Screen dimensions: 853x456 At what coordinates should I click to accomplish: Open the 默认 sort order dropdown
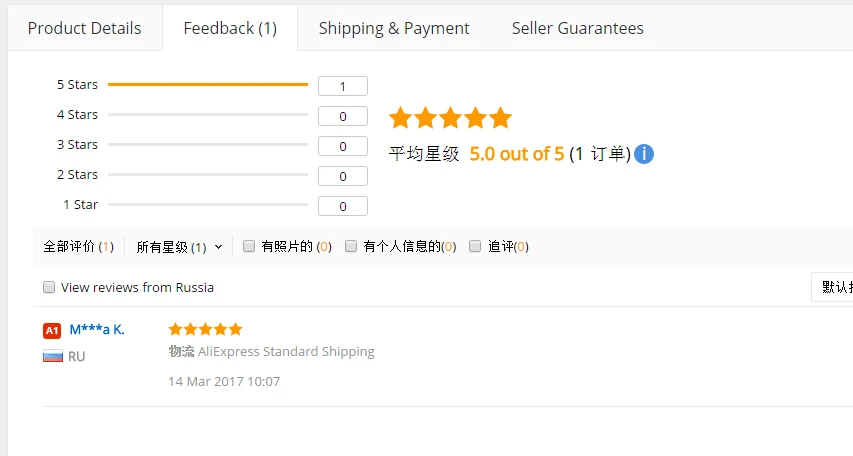click(x=835, y=287)
